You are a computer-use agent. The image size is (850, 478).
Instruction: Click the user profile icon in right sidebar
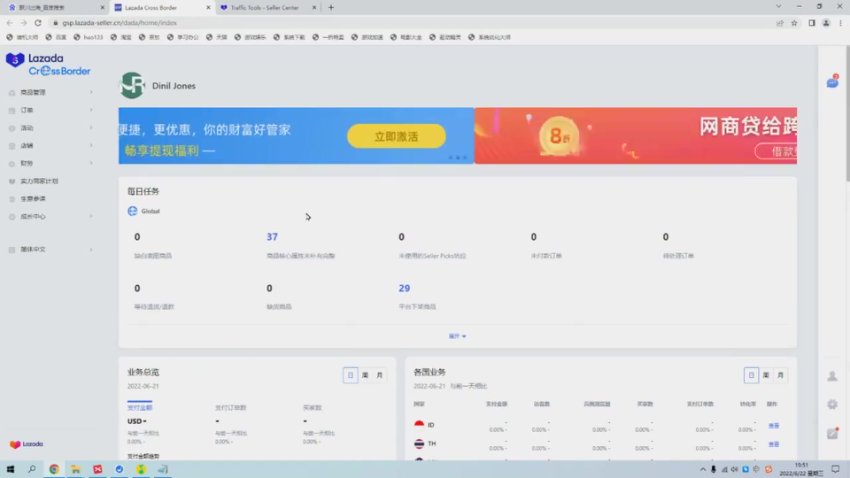tap(832, 376)
